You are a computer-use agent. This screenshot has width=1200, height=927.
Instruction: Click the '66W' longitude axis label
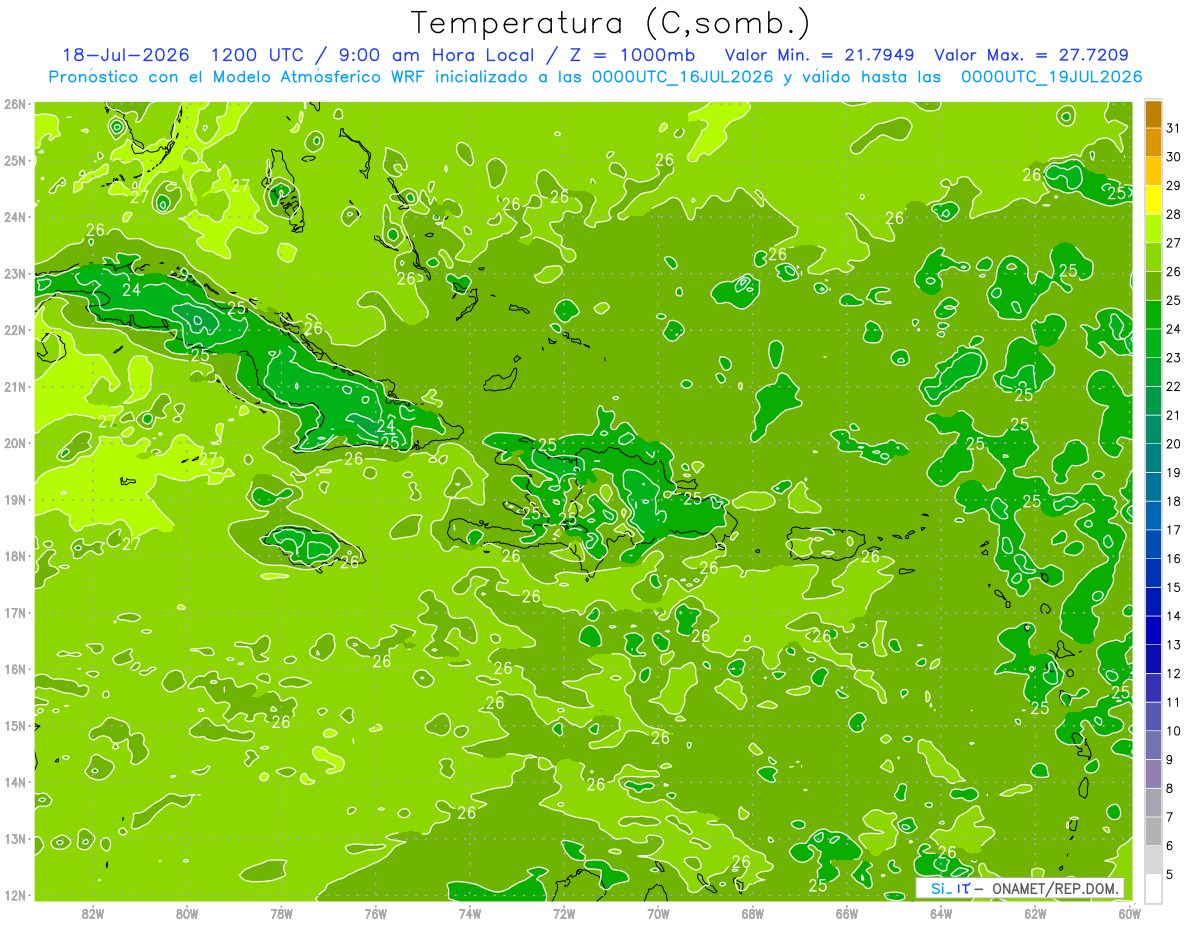pos(847,914)
